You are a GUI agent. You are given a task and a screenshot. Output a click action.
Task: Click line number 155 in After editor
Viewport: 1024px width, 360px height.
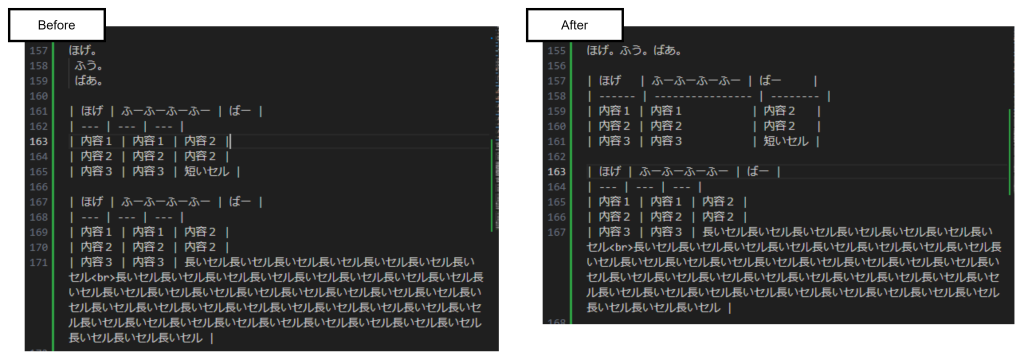click(x=556, y=50)
